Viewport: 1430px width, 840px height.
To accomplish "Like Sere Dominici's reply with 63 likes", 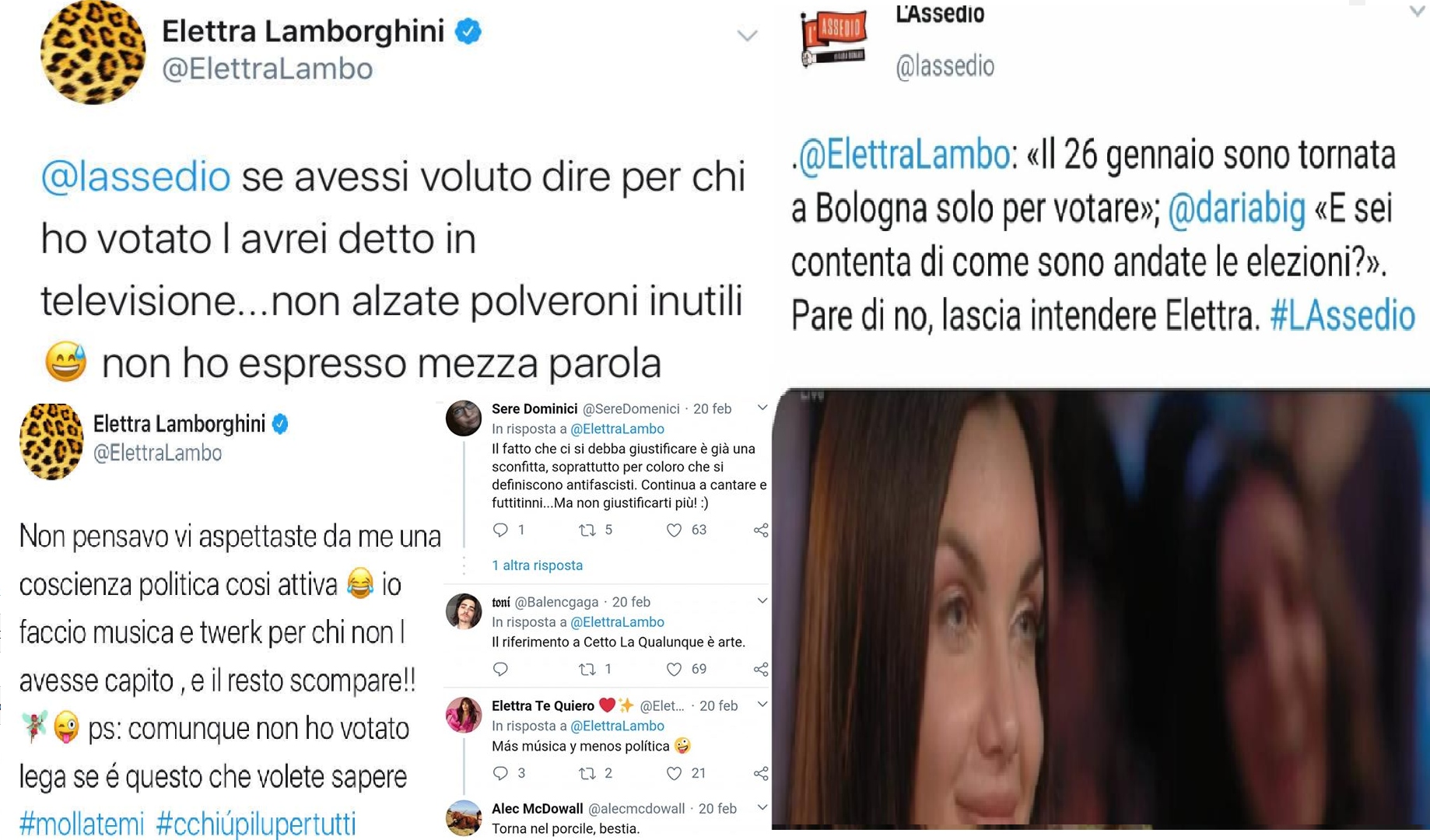I will [675, 530].
